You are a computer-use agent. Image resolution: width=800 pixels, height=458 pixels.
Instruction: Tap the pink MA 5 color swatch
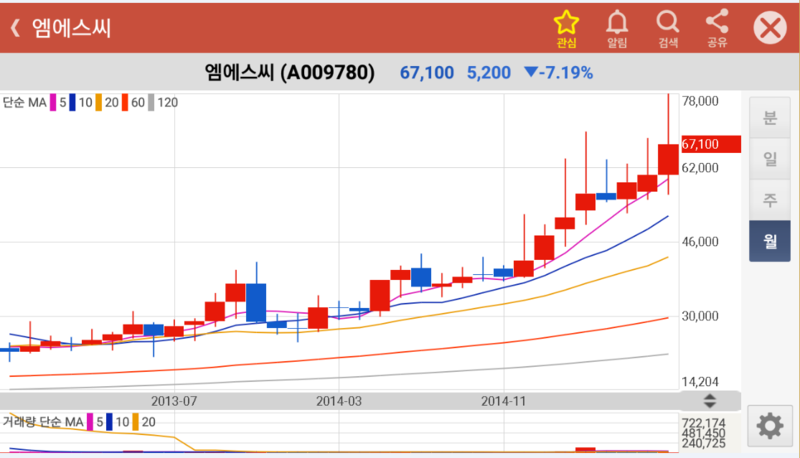pyautogui.click(x=53, y=102)
